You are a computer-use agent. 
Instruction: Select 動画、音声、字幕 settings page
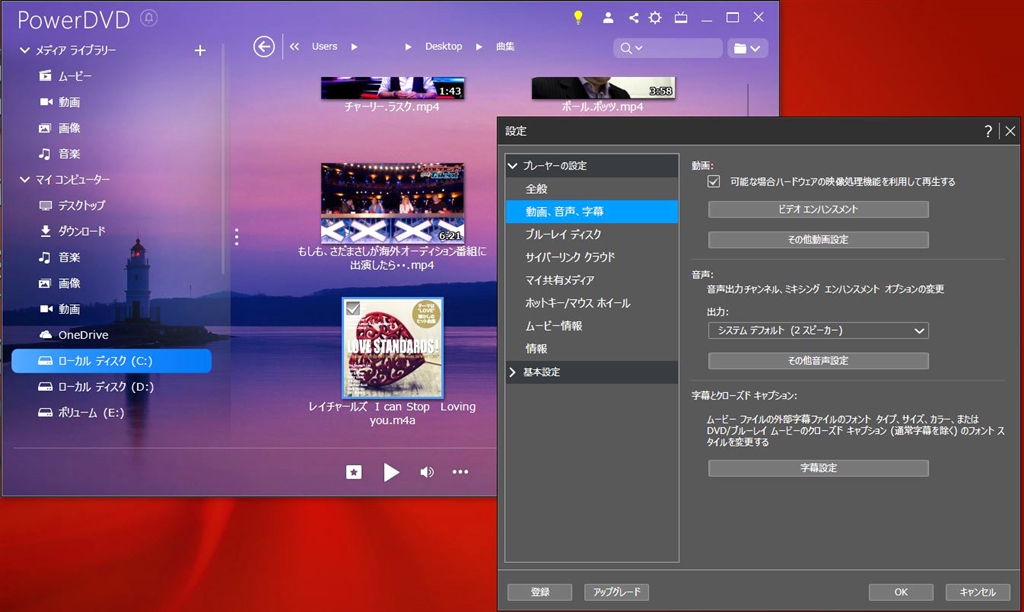coord(592,212)
